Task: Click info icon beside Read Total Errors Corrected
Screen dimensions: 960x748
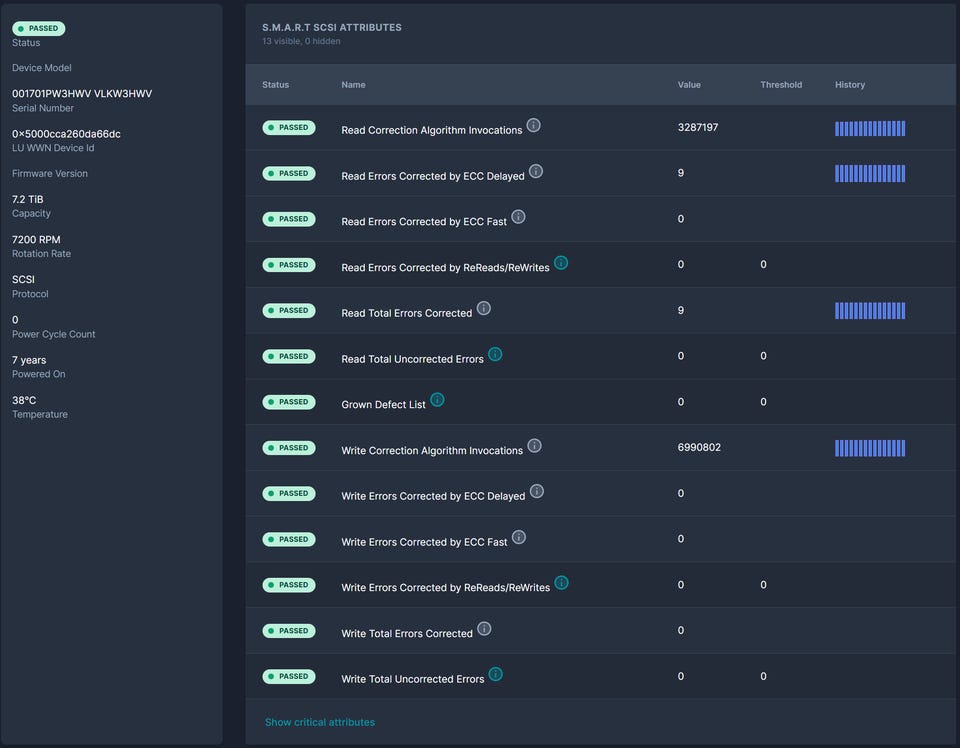Action: [x=484, y=309]
